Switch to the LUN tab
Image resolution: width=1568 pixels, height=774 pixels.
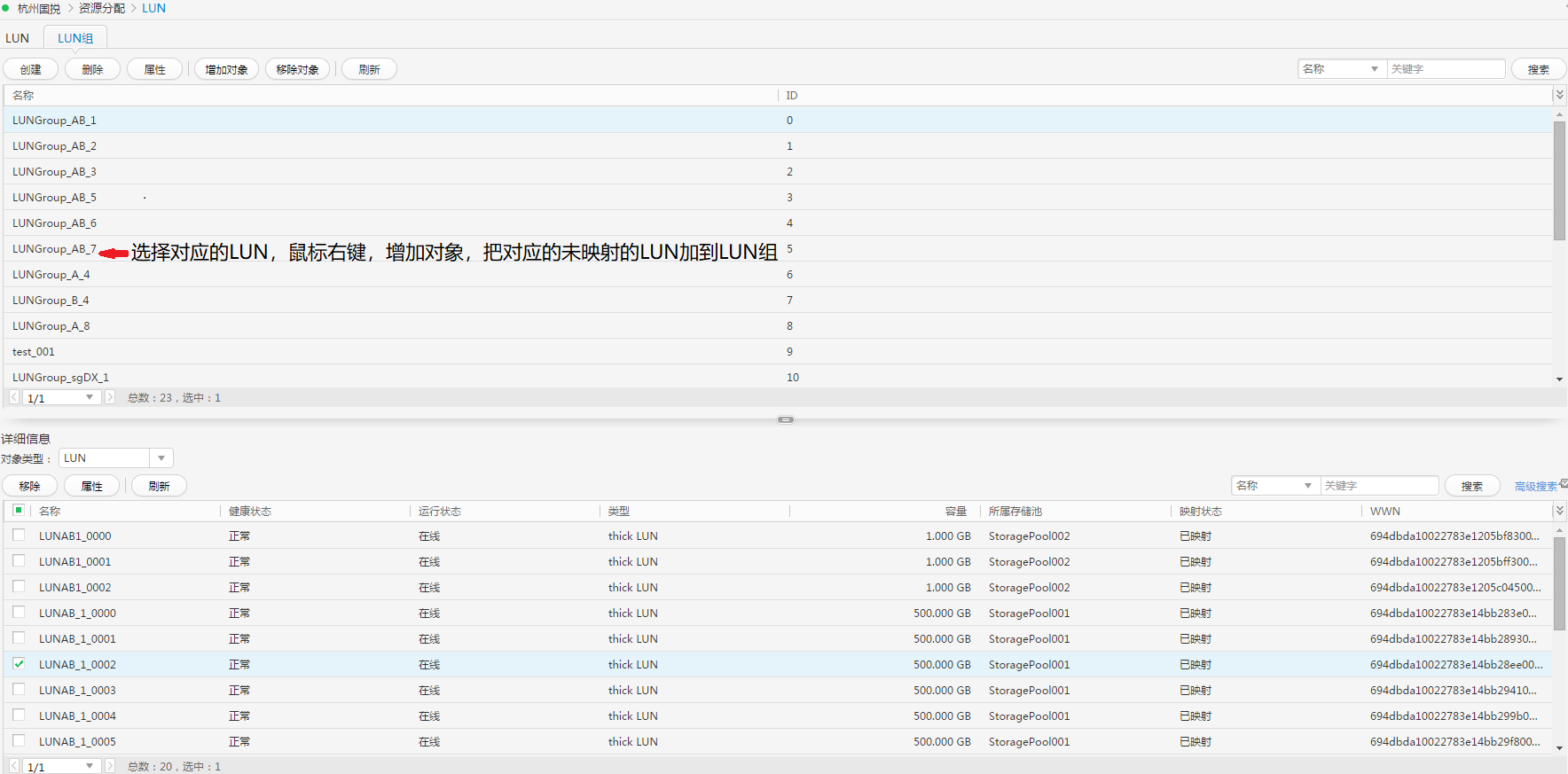17,38
